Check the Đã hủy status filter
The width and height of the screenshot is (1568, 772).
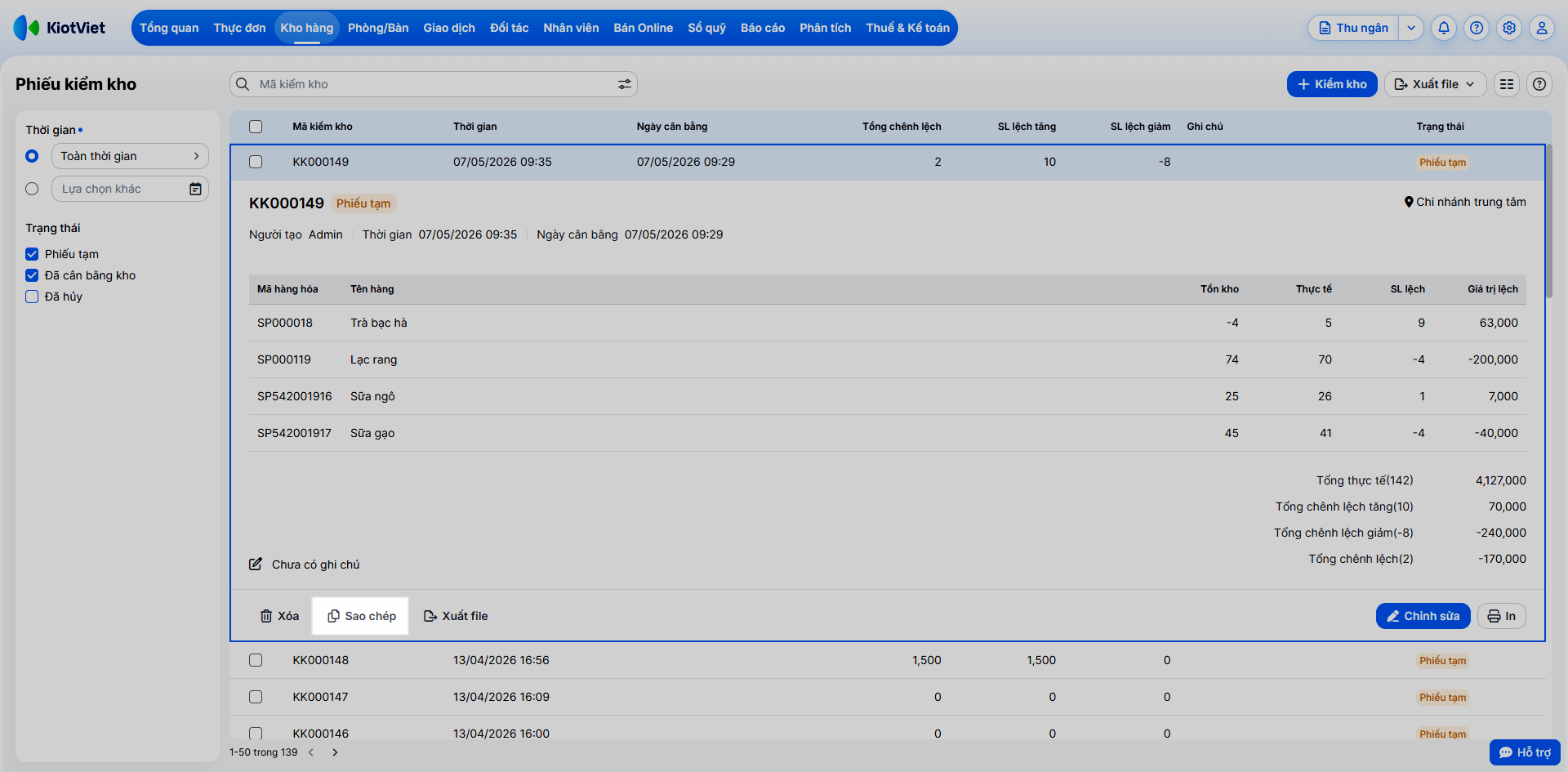pos(32,297)
